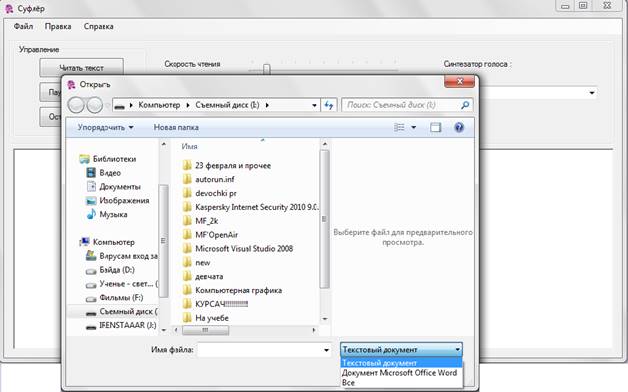Select the Компьютерная графика folder
The width and height of the screenshot is (628, 392).
[232, 290]
